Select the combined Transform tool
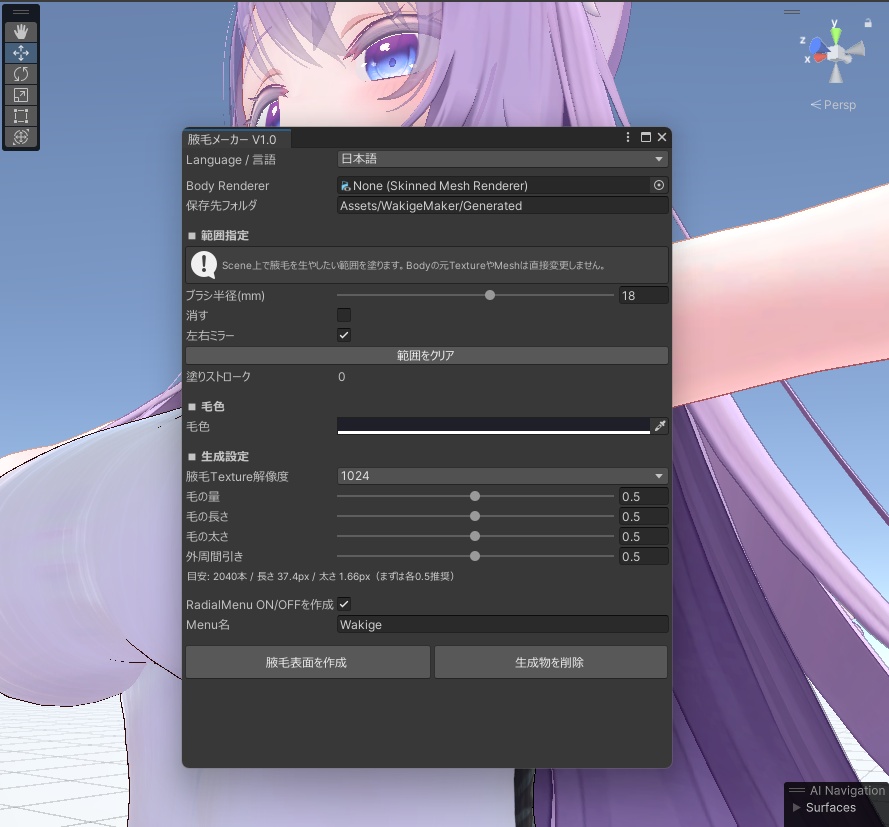Viewport: 889px width, 827px height. tap(21, 137)
